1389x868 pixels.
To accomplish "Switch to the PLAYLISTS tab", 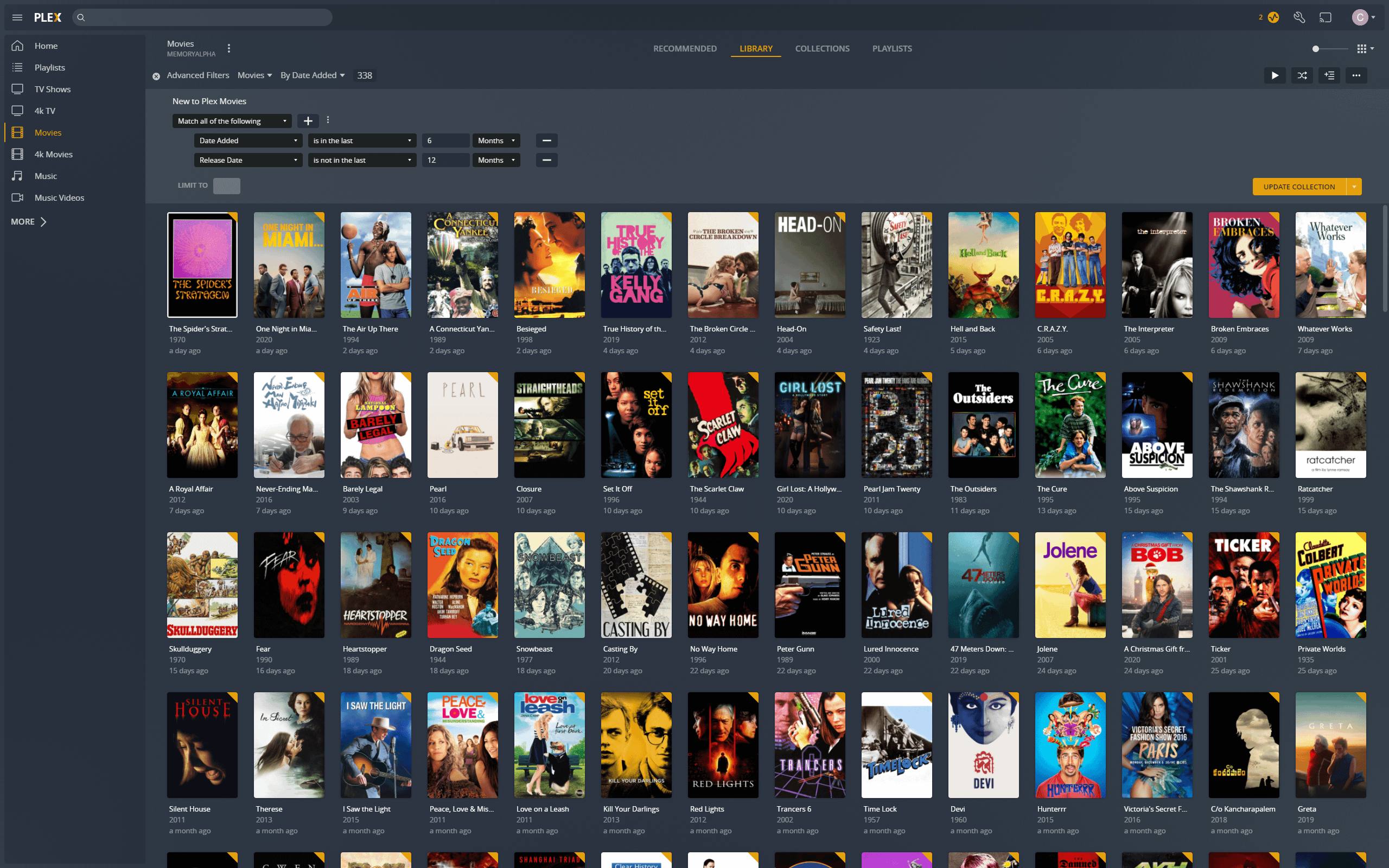I will [892, 48].
